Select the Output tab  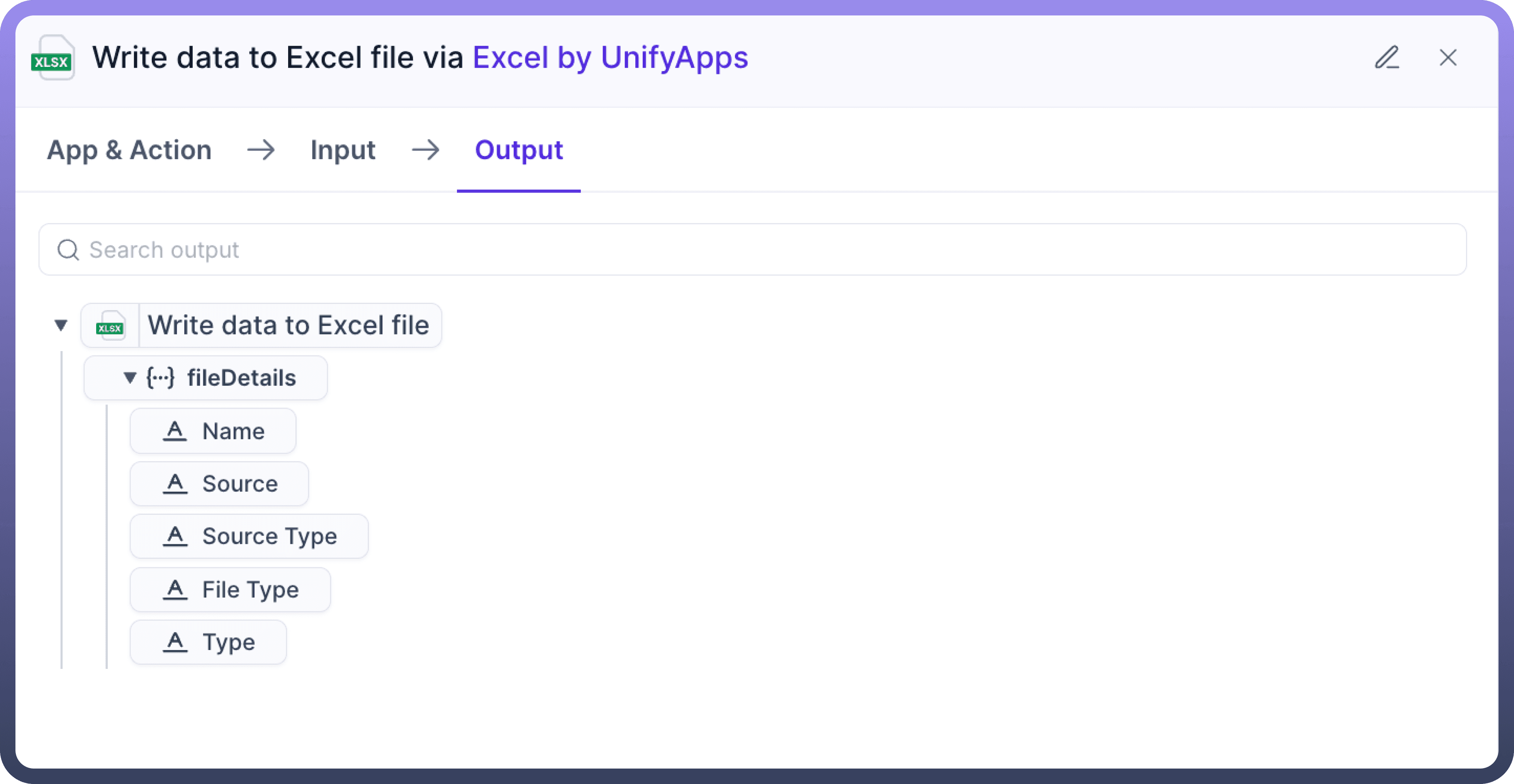(x=518, y=150)
